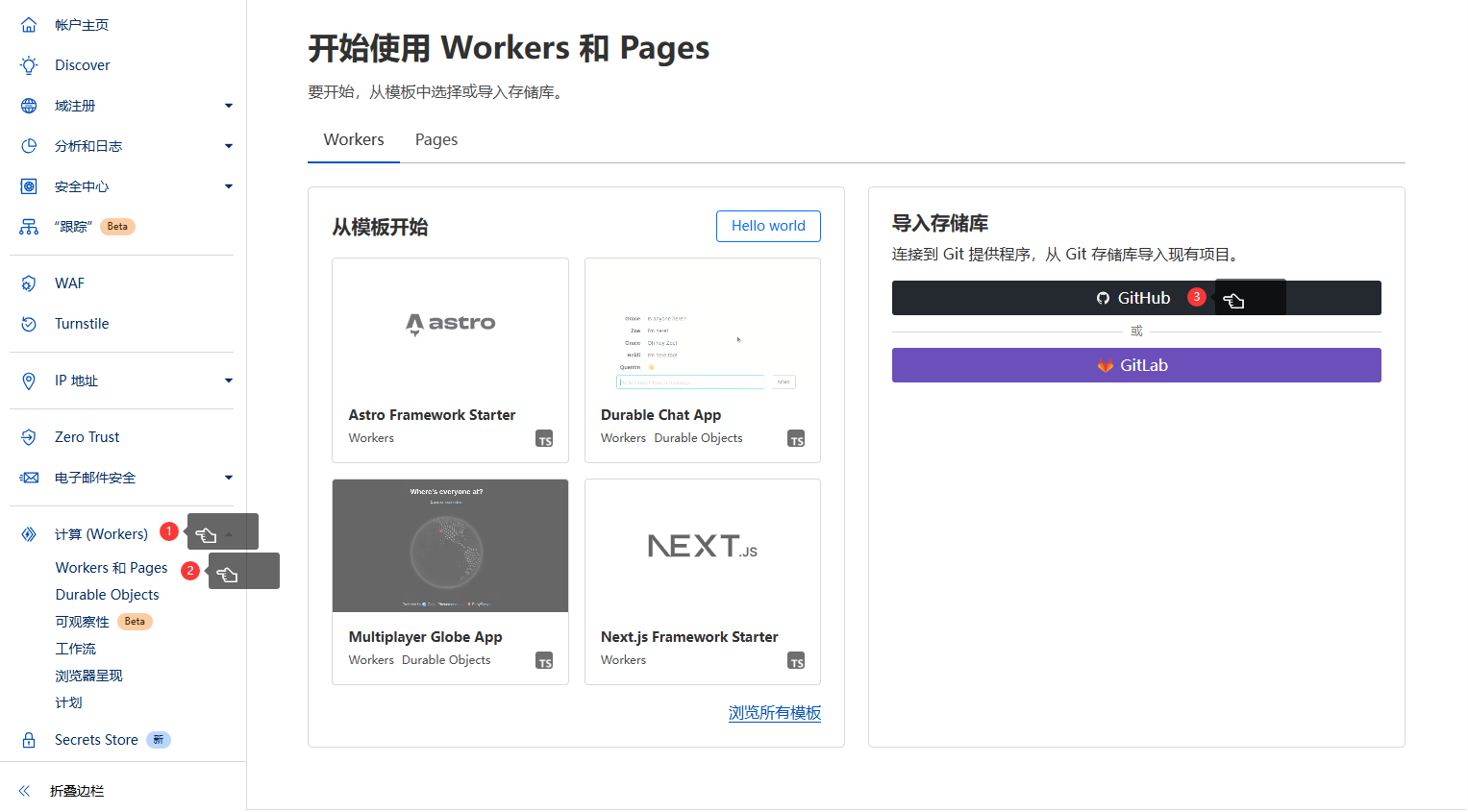Image resolution: width=1468 pixels, height=812 pixels.
Task: Open 浏览所有模板 link
Action: 774,713
